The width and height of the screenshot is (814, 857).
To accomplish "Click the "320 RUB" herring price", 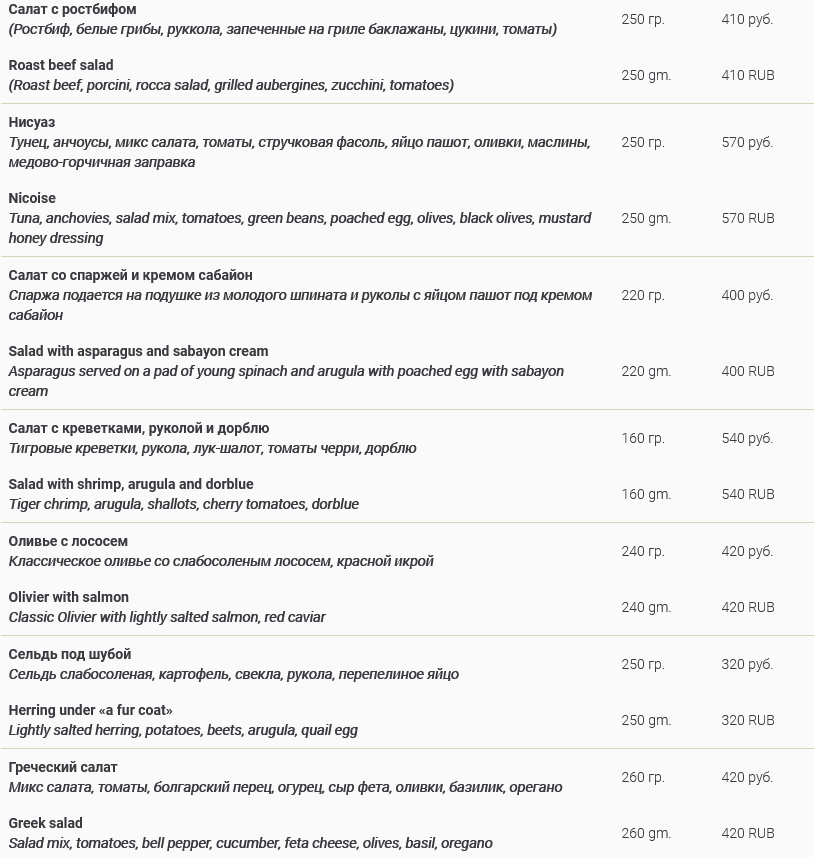I will (x=747, y=720).
